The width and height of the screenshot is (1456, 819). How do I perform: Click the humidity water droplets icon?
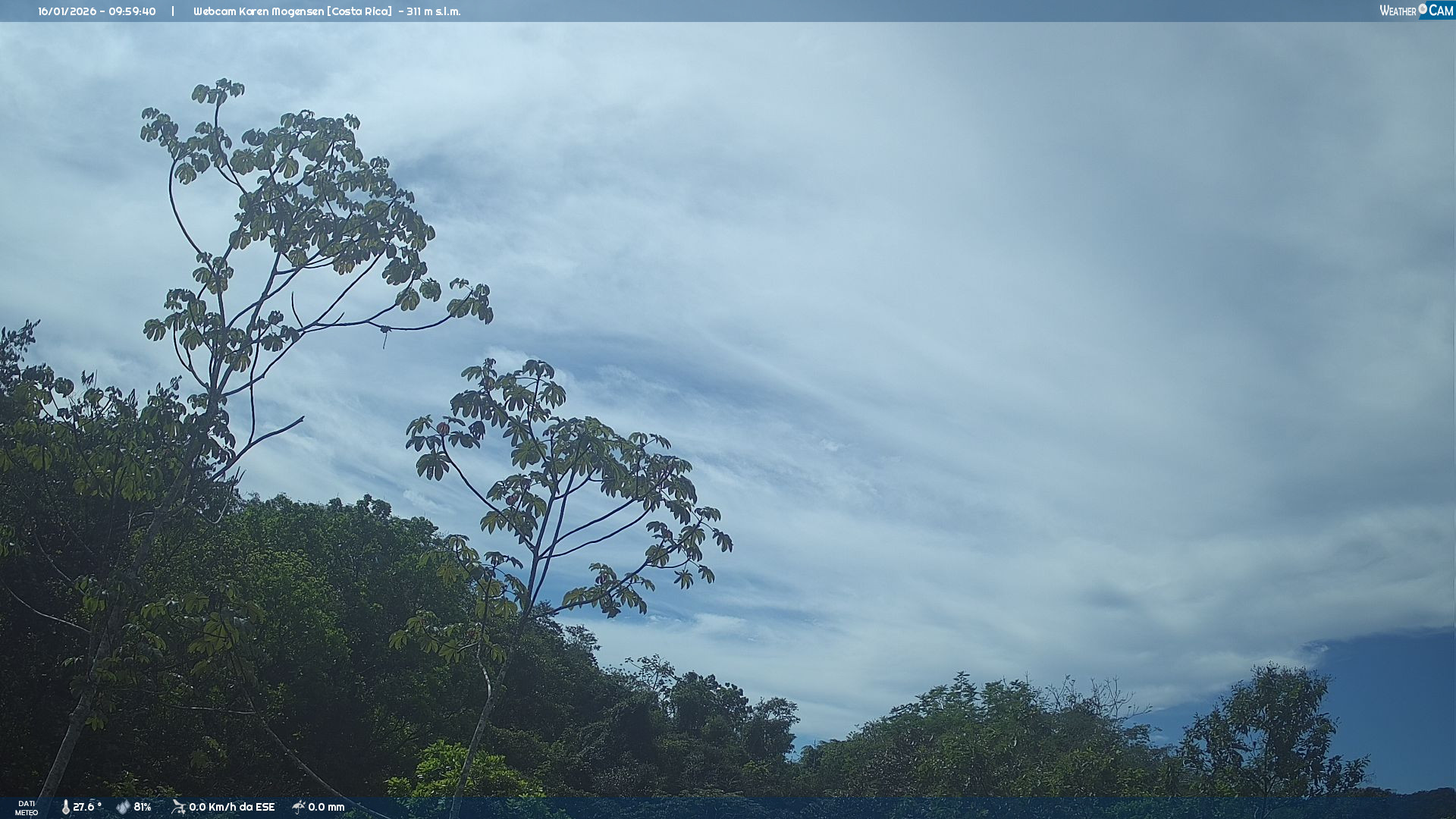coord(123,807)
